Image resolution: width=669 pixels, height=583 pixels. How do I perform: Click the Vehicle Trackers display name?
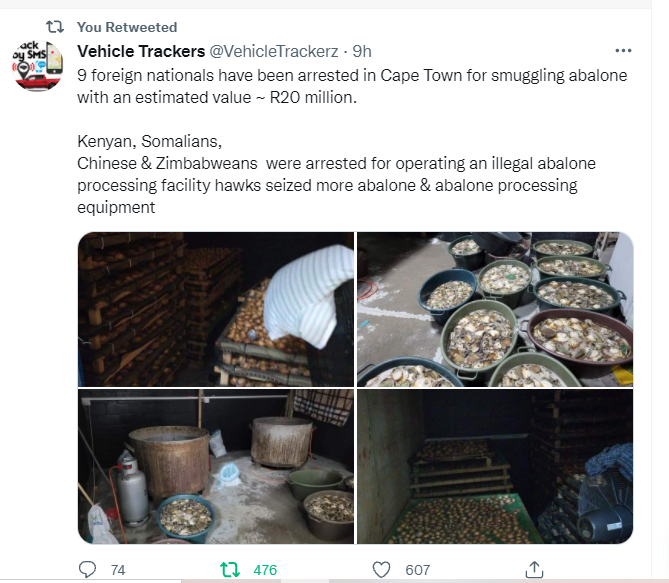point(141,51)
